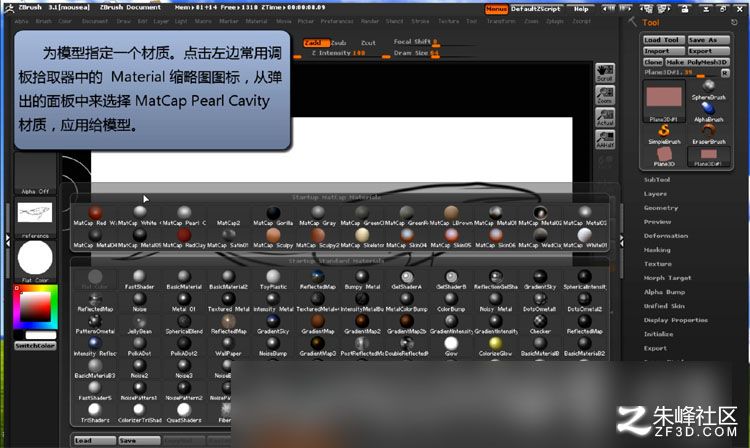This screenshot has height=448, width=750.
Task: Click the Flat Color material thumbnail on left
Action: coord(35,261)
